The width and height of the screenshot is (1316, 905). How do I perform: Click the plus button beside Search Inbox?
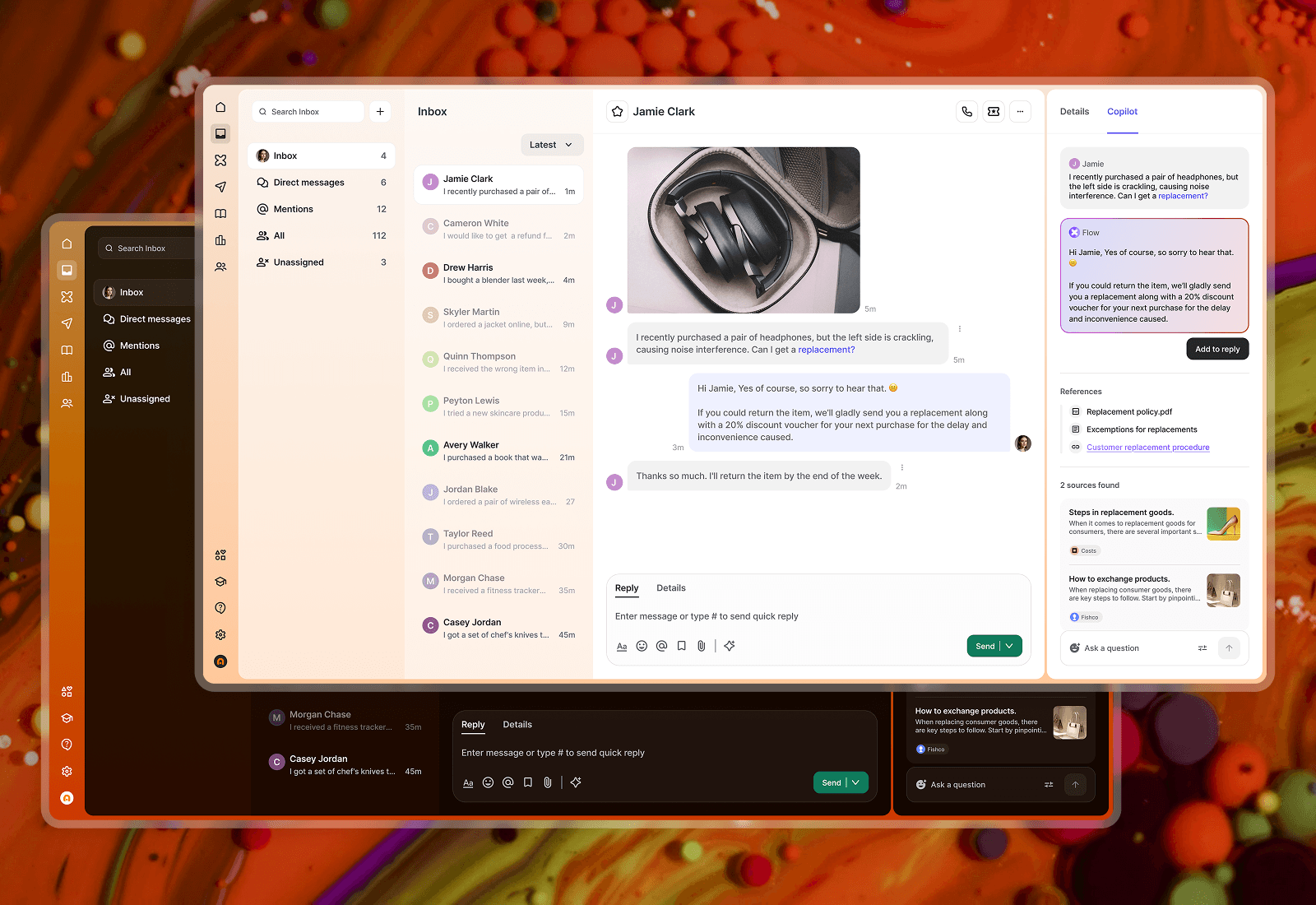(380, 112)
